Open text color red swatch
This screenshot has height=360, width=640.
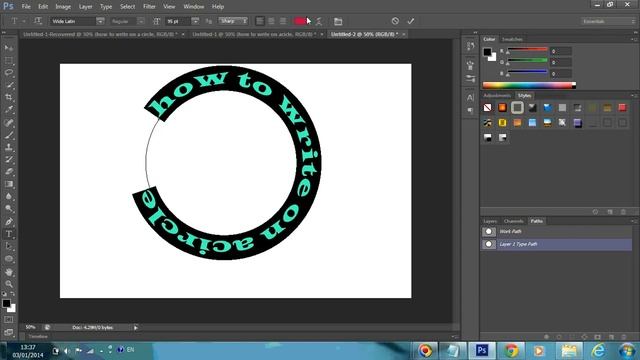[300, 21]
